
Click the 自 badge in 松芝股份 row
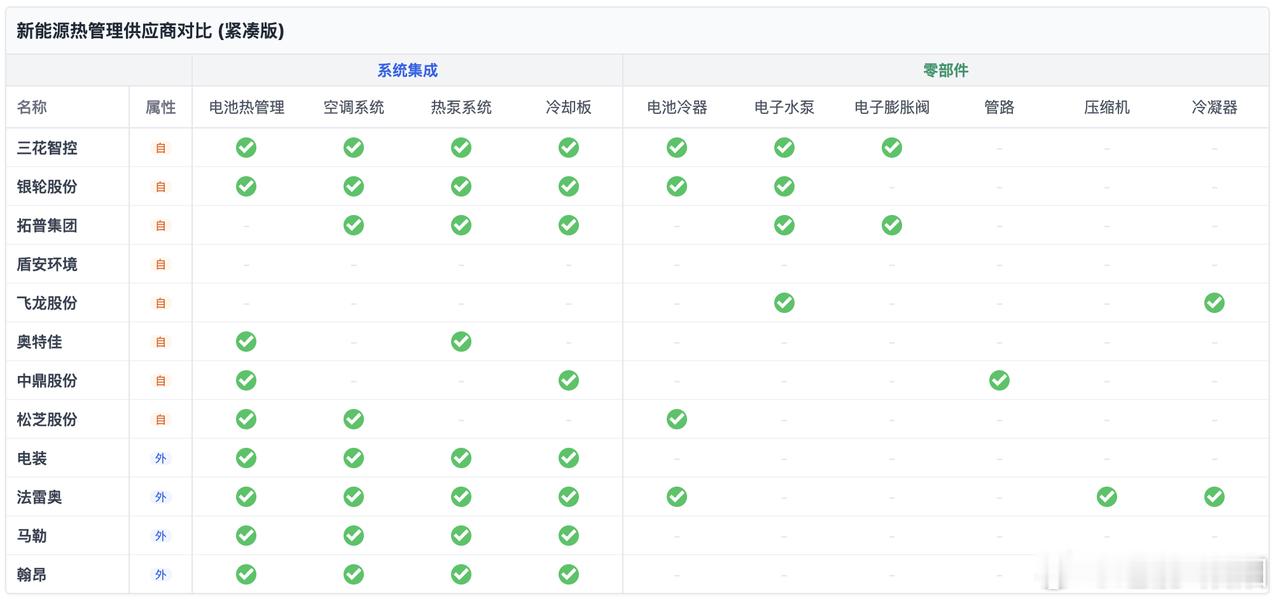161,419
